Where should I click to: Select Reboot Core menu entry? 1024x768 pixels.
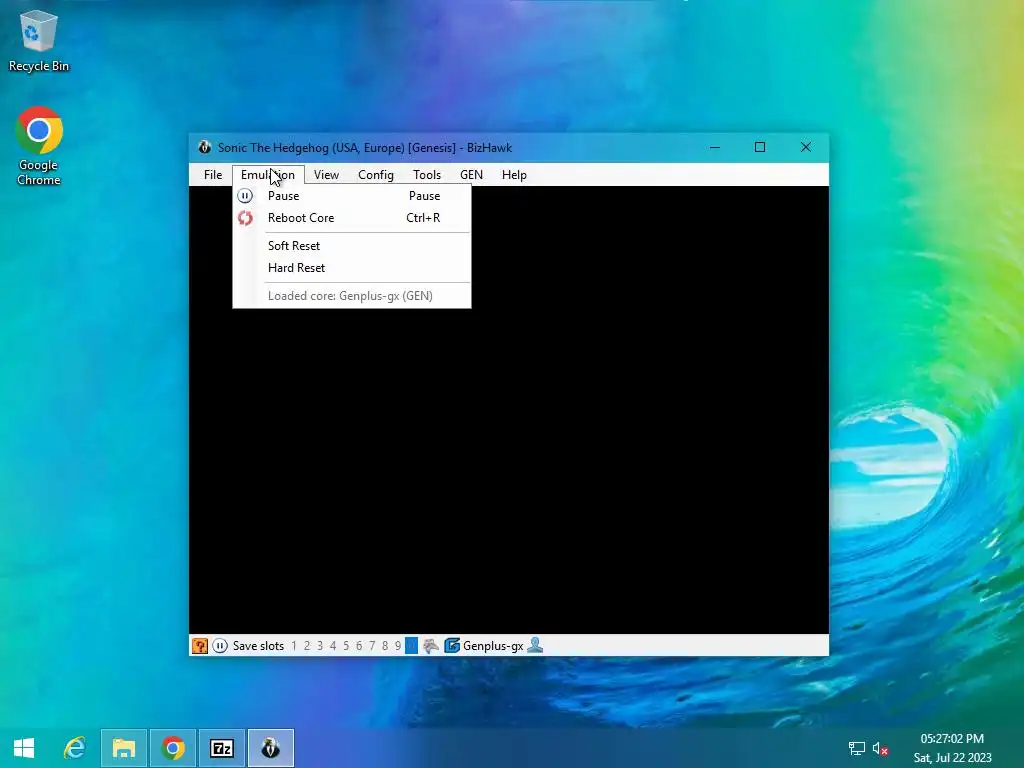point(351,218)
